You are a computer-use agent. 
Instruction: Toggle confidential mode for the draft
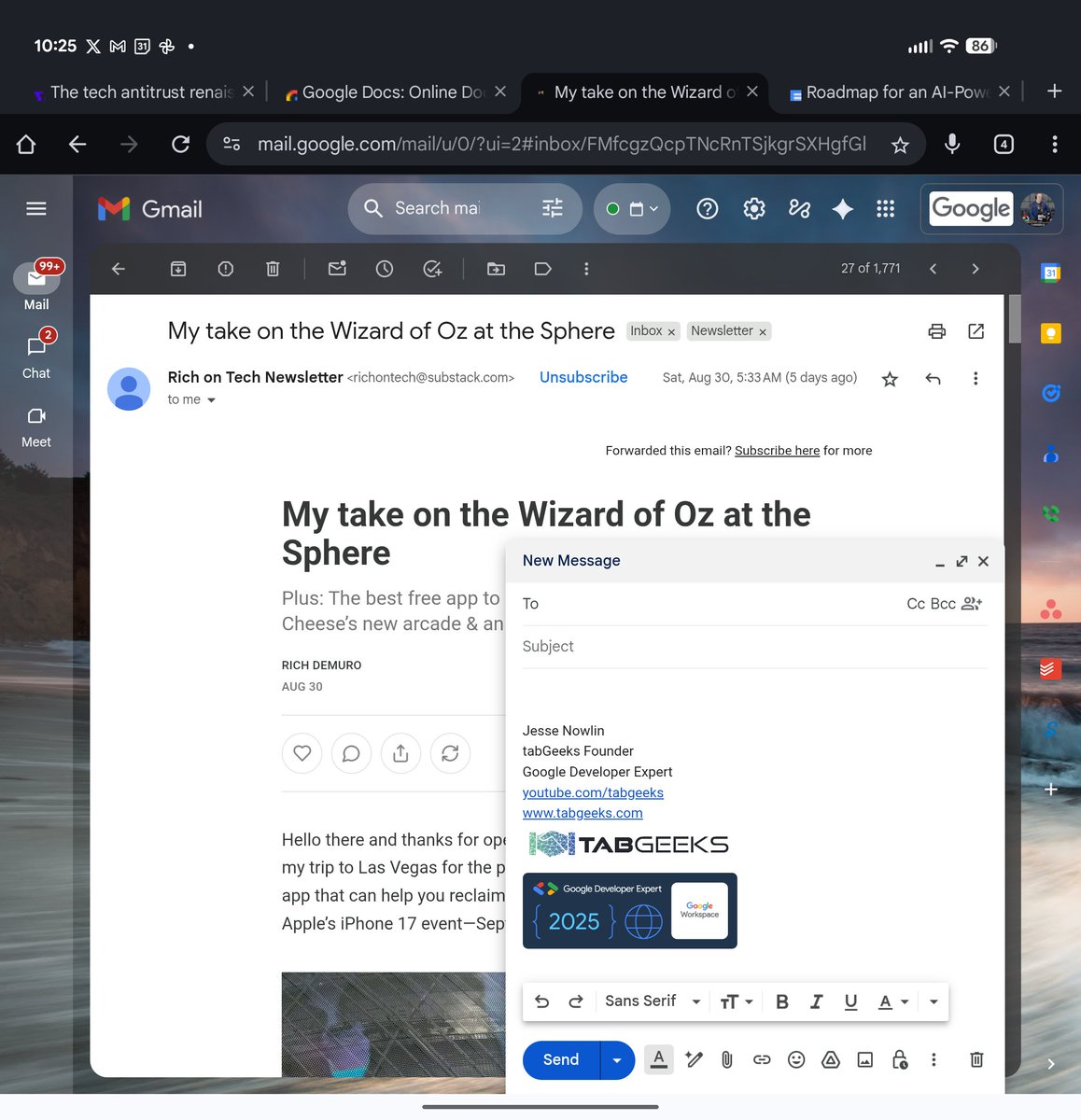click(899, 1059)
